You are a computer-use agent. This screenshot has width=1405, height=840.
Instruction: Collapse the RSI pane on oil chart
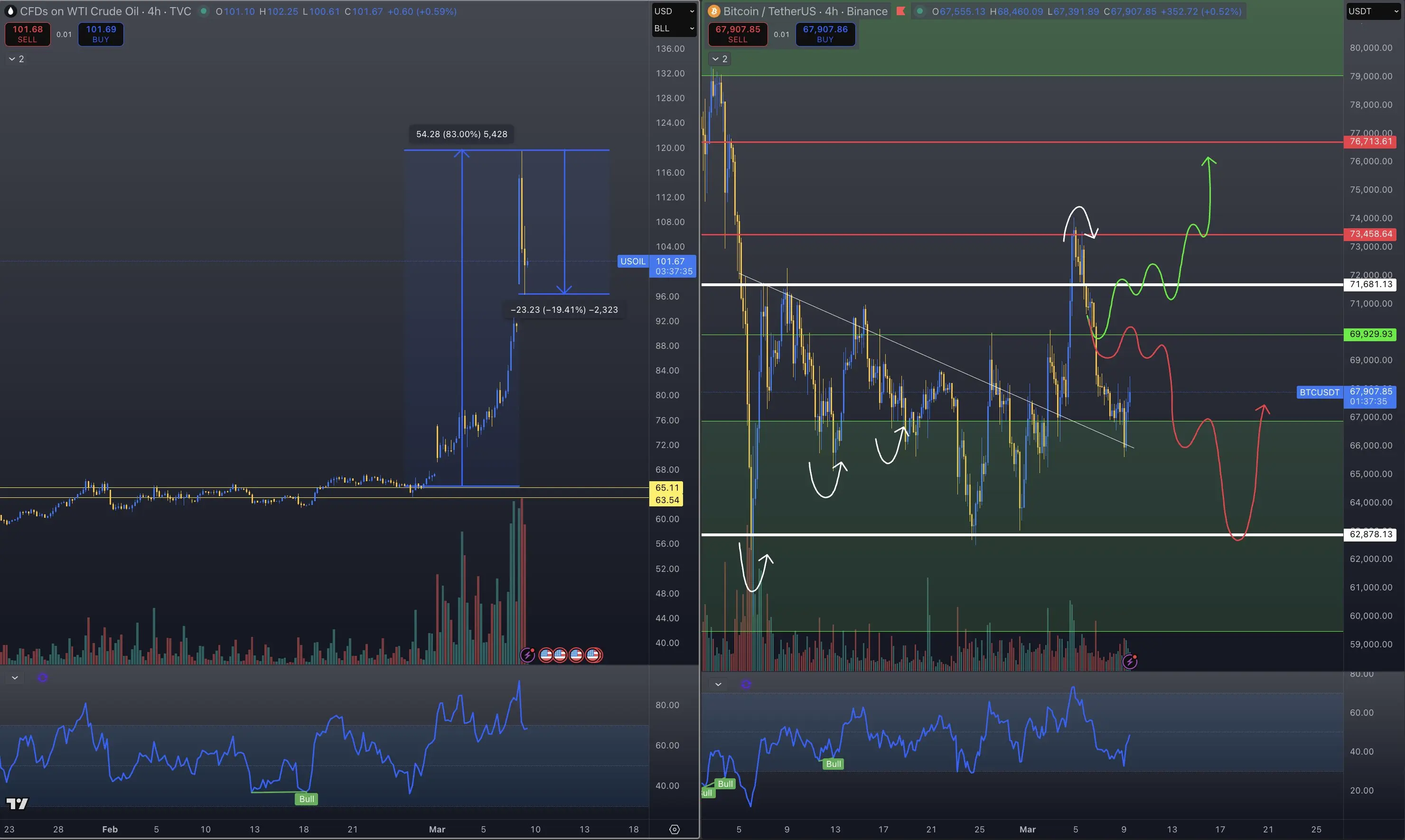pyautogui.click(x=15, y=678)
